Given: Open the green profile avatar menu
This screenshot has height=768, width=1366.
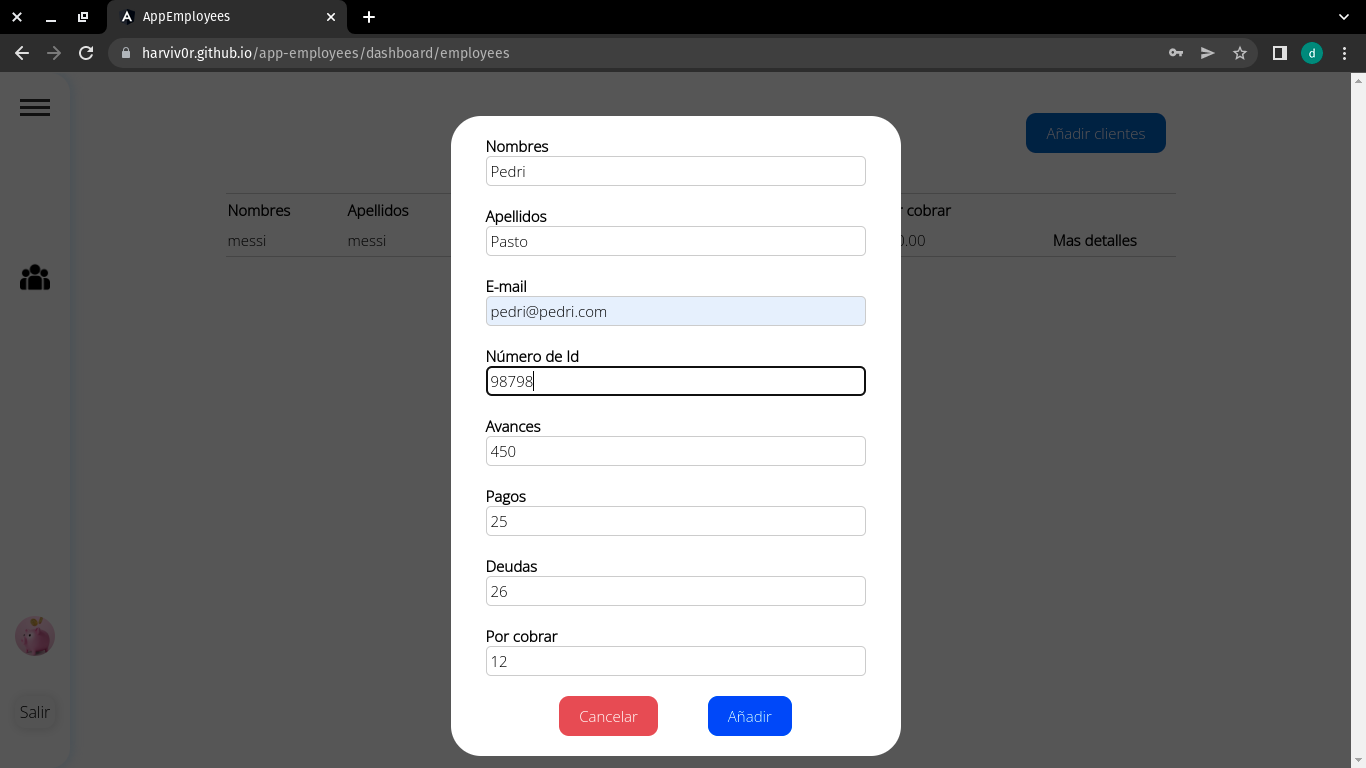Looking at the screenshot, I should coord(1312,53).
